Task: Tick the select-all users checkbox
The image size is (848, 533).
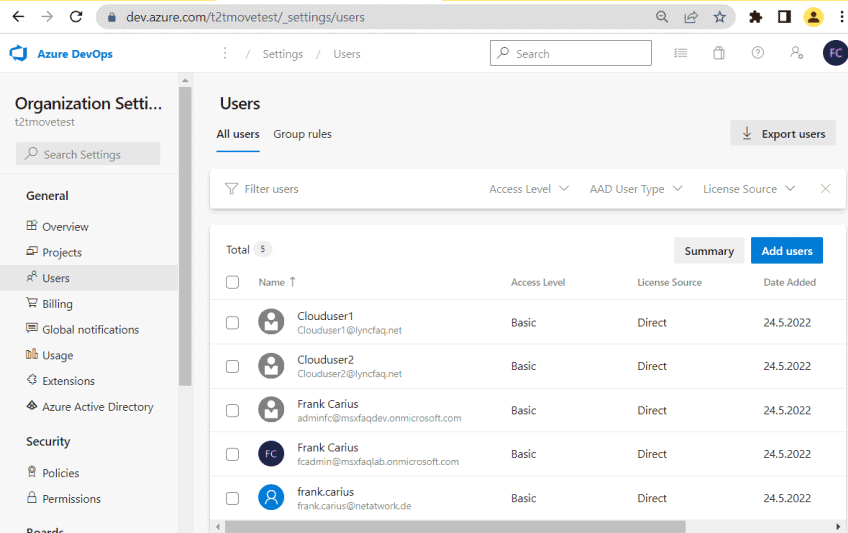Action: point(233,282)
